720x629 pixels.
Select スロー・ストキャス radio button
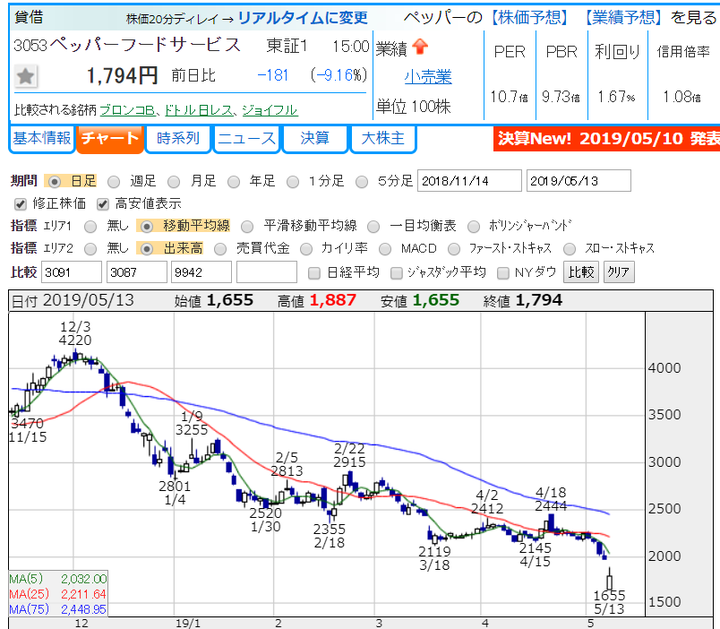tap(569, 249)
